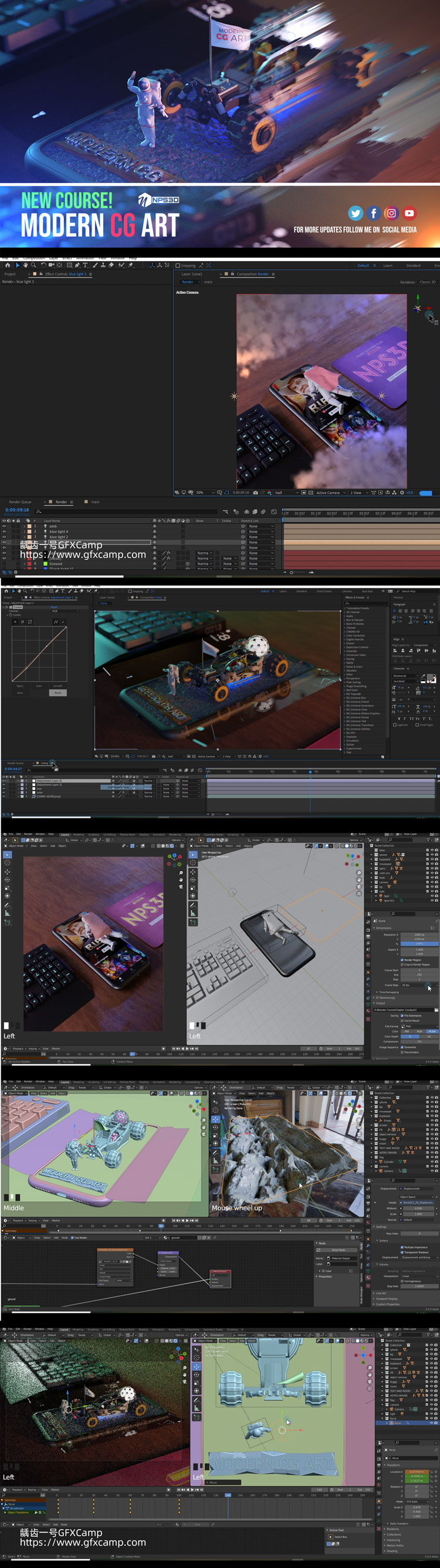Open Frame Rate 30 fps dropdown
Screen dimensions: 440x1568
419,985
